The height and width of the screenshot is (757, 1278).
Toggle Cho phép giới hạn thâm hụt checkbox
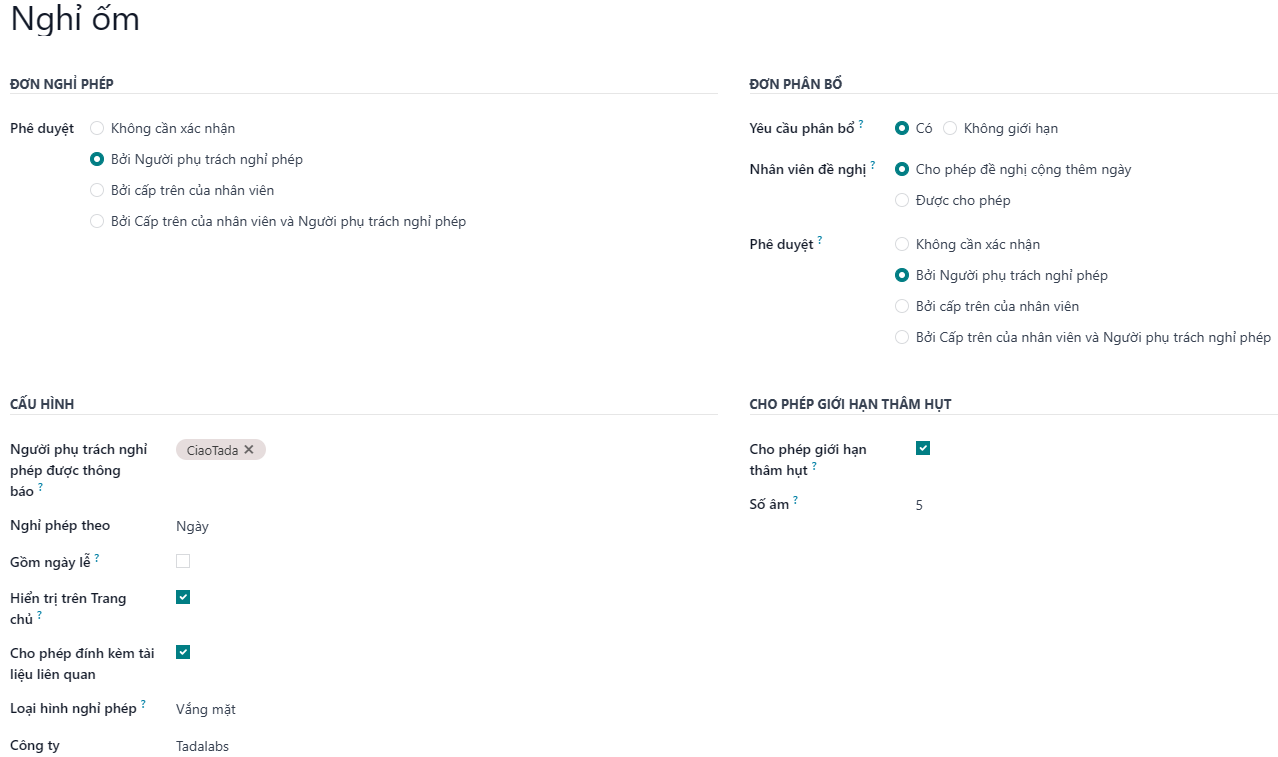pos(923,448)
